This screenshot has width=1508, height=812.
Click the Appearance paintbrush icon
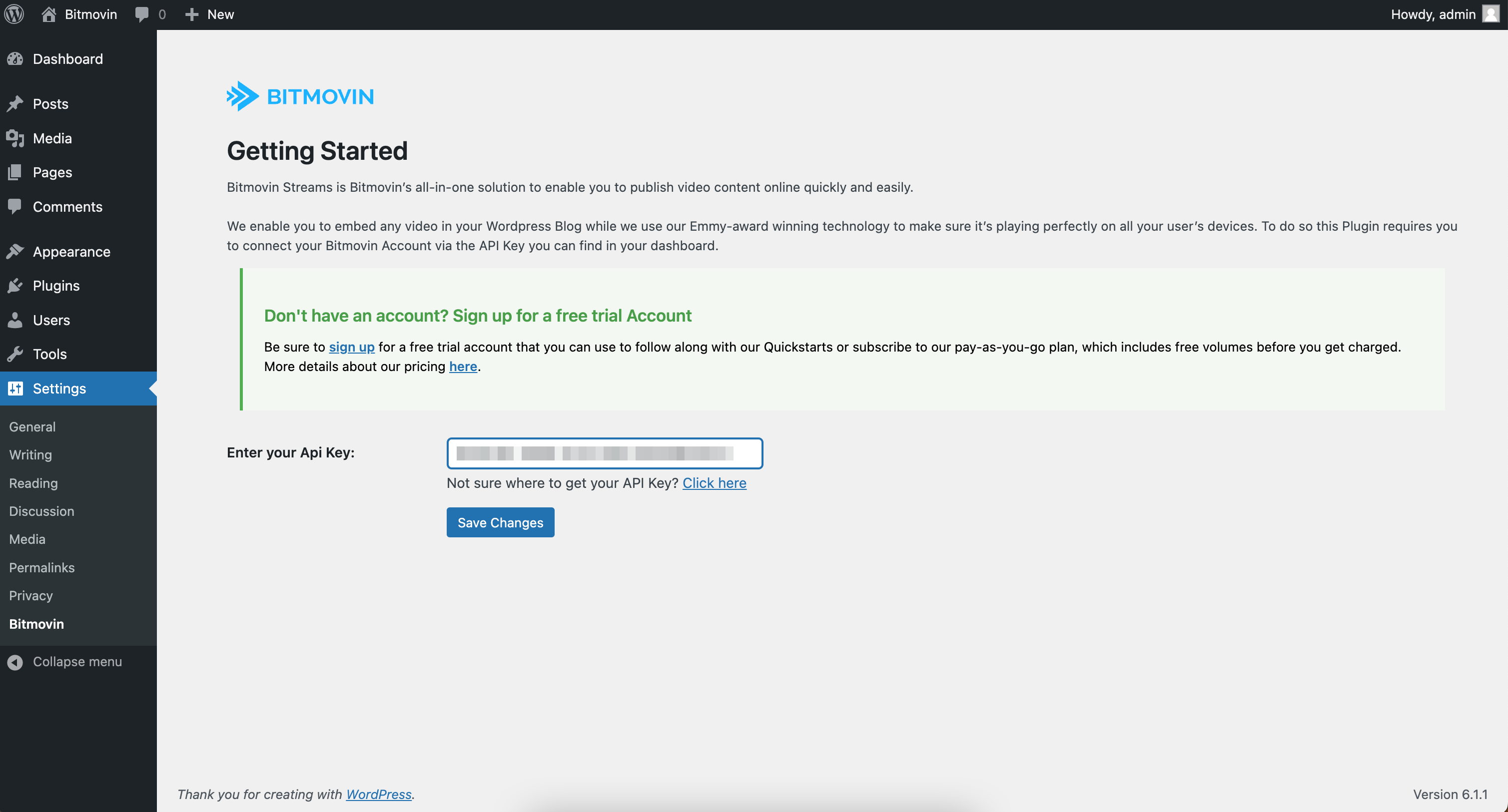click(15, 252)
